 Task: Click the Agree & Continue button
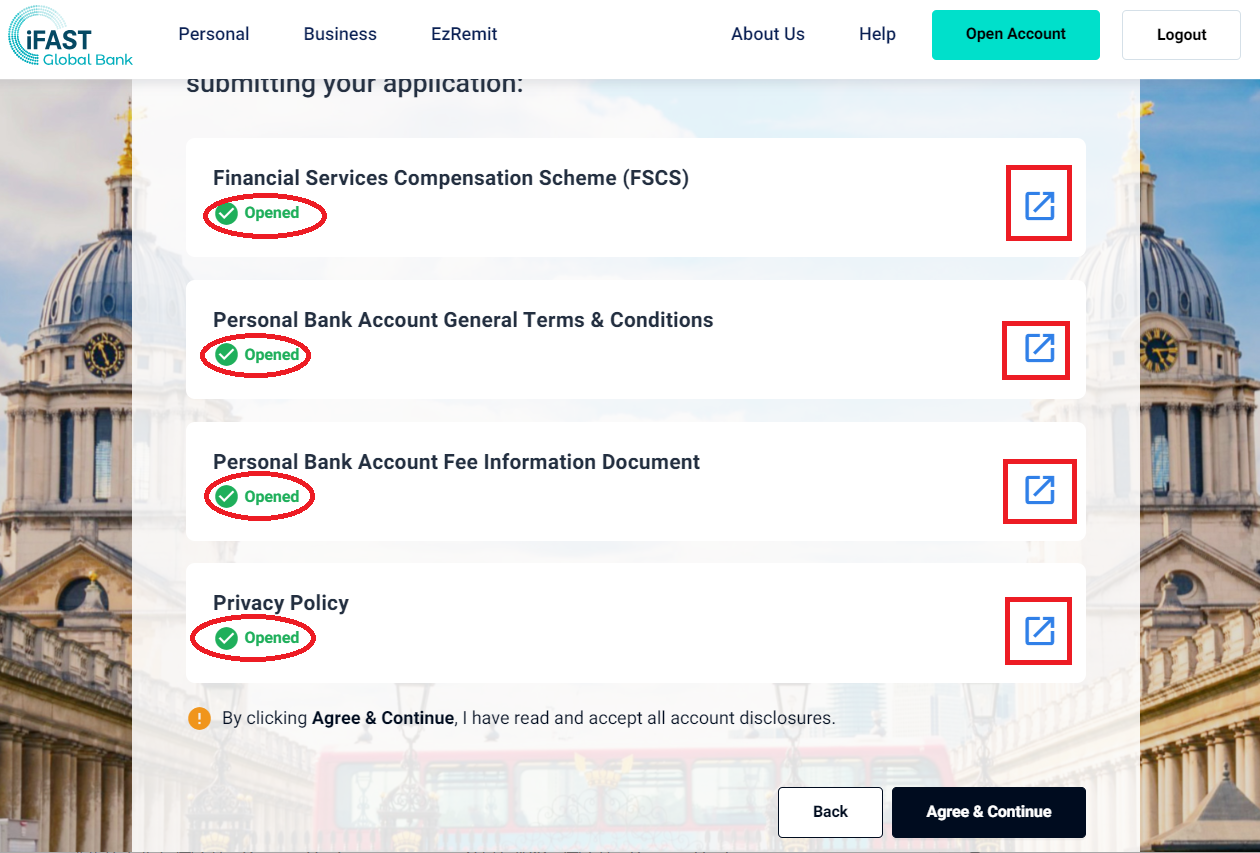988,812
